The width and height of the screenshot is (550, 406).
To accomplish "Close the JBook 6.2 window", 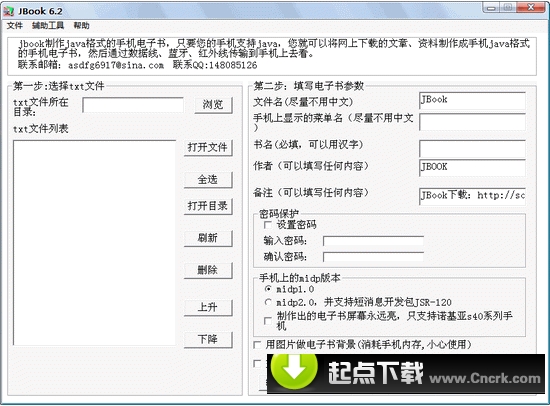I will pyautogui.click(x=531, y=8).
